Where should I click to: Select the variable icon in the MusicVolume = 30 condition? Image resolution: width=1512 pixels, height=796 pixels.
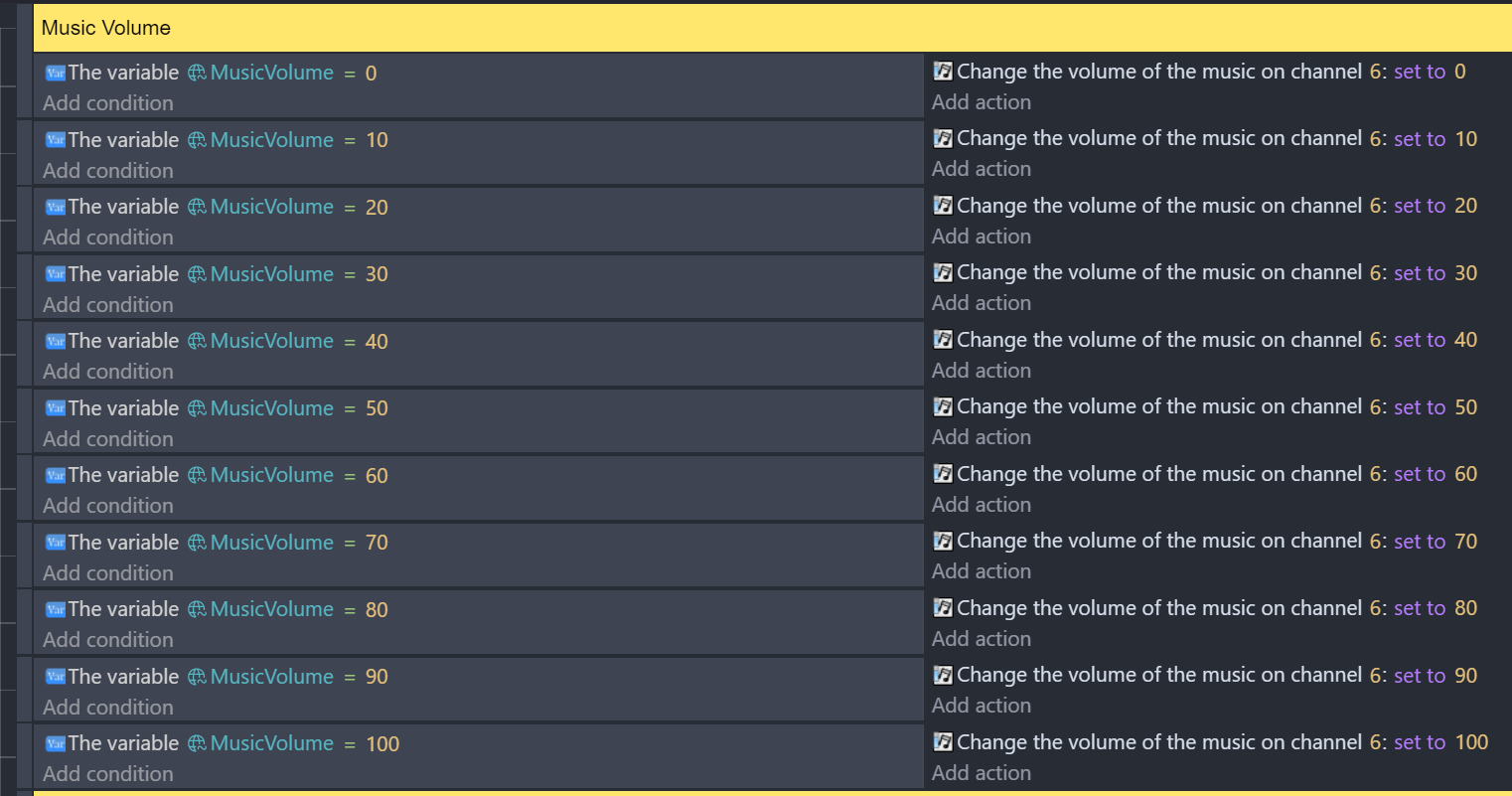56,274
